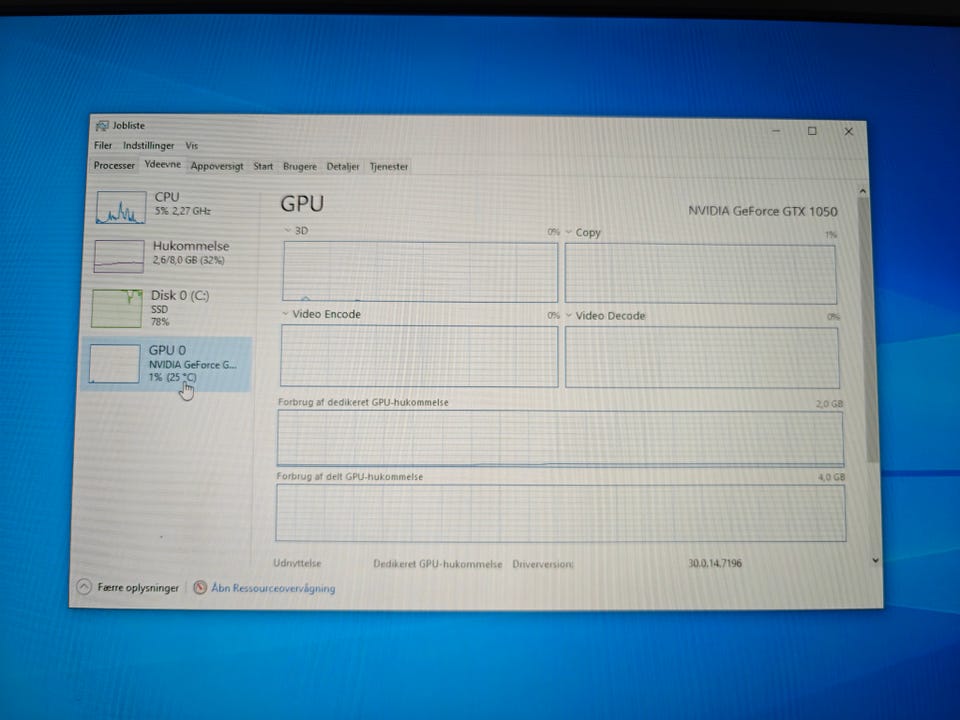
Task: Select the CPU usage graph thumbnail
Action: [x=121, y=207]
